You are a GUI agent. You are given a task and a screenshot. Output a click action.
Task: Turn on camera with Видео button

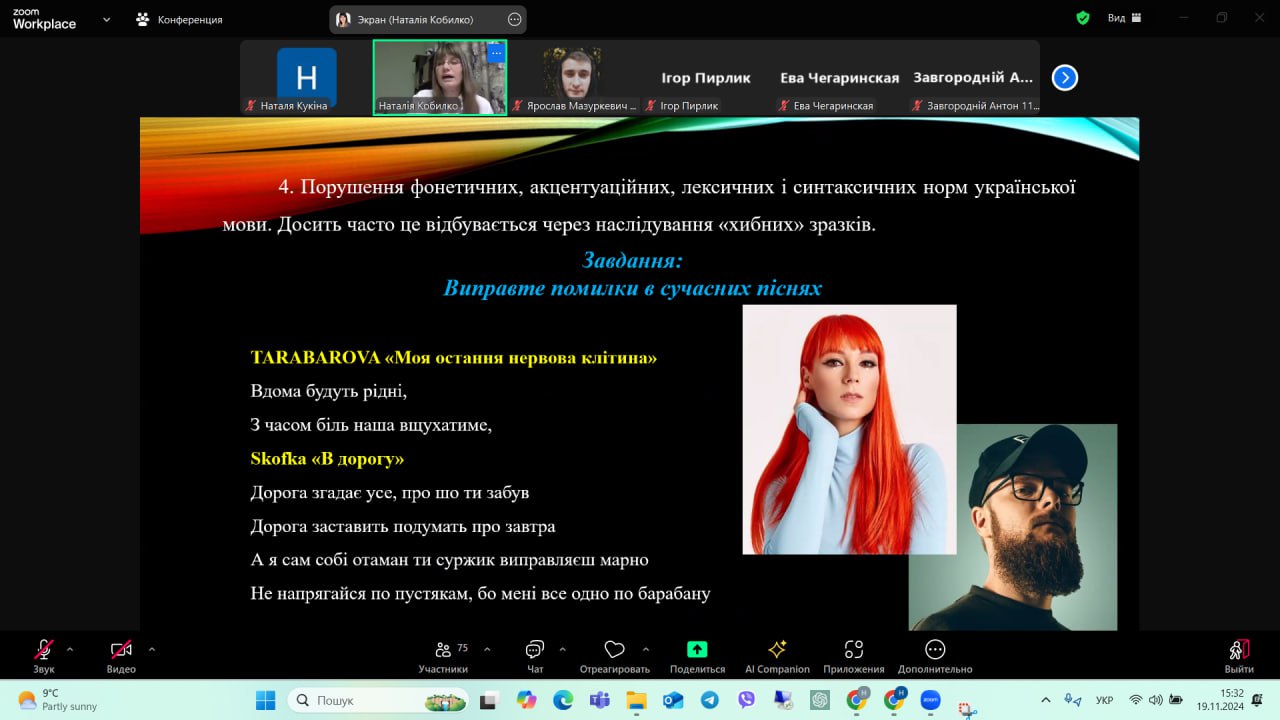121,655
